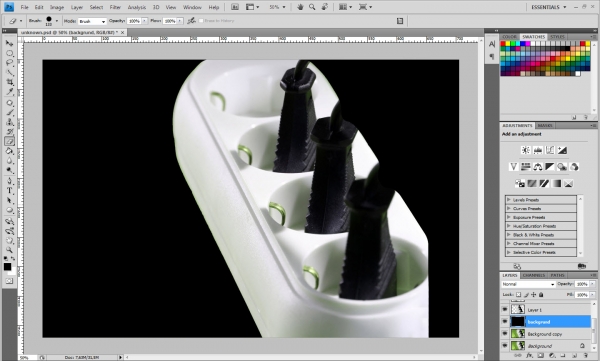This screenshot has height=361, width=600.
Task: Select the Spot Healing Brush tool
Action: tap(9, 103)
